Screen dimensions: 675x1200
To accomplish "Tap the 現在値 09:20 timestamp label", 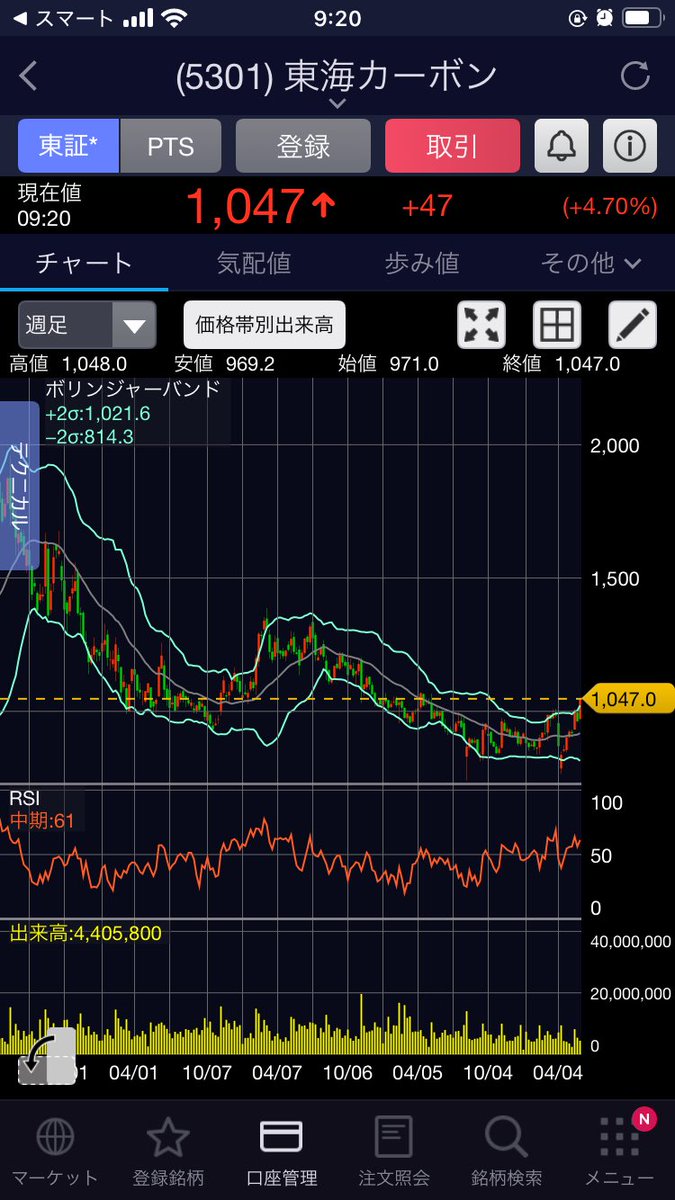I will pos(49,205).
